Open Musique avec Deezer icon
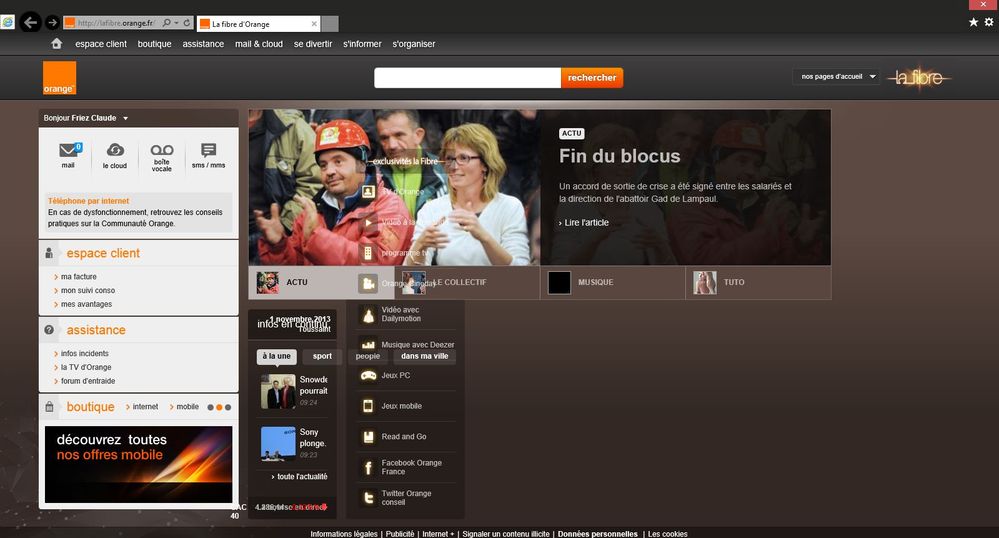This screenshot has height=538, width=999. 368,344
